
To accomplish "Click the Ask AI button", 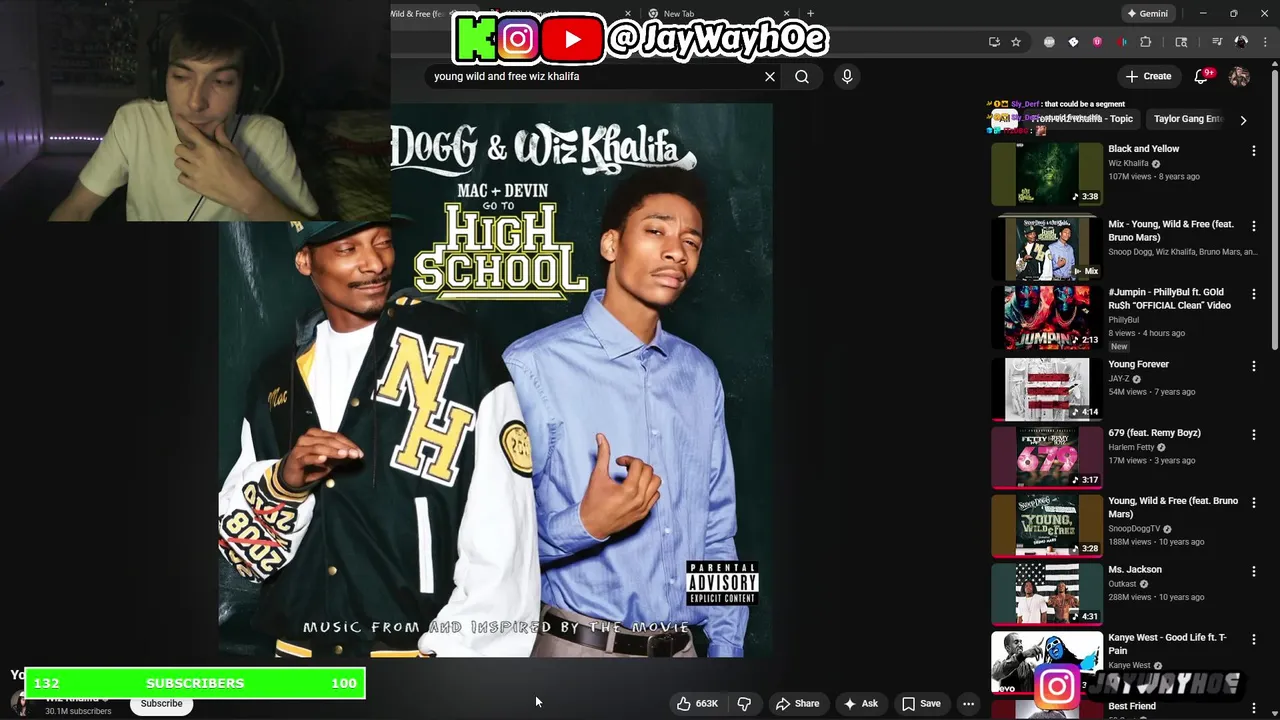I will [860, 704].
